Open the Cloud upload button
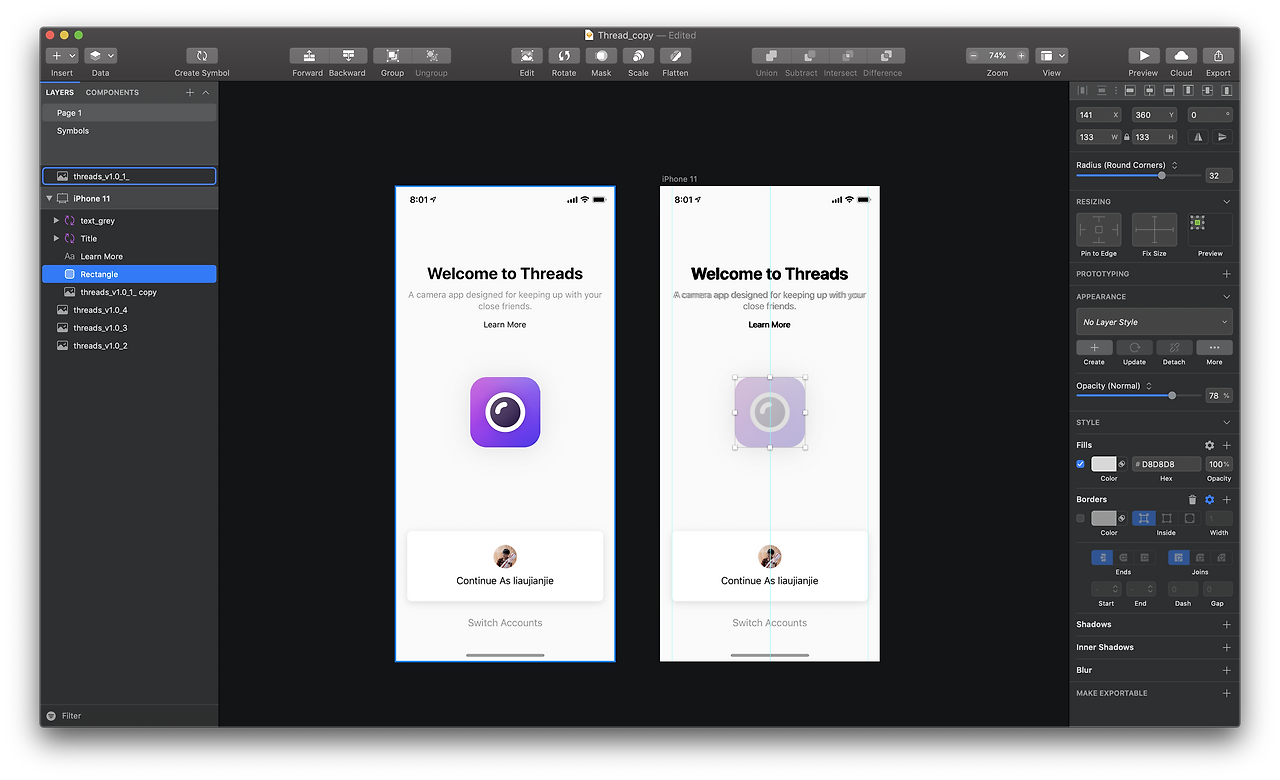The height and width of the screenshot is (780, 1280). 1181,56
